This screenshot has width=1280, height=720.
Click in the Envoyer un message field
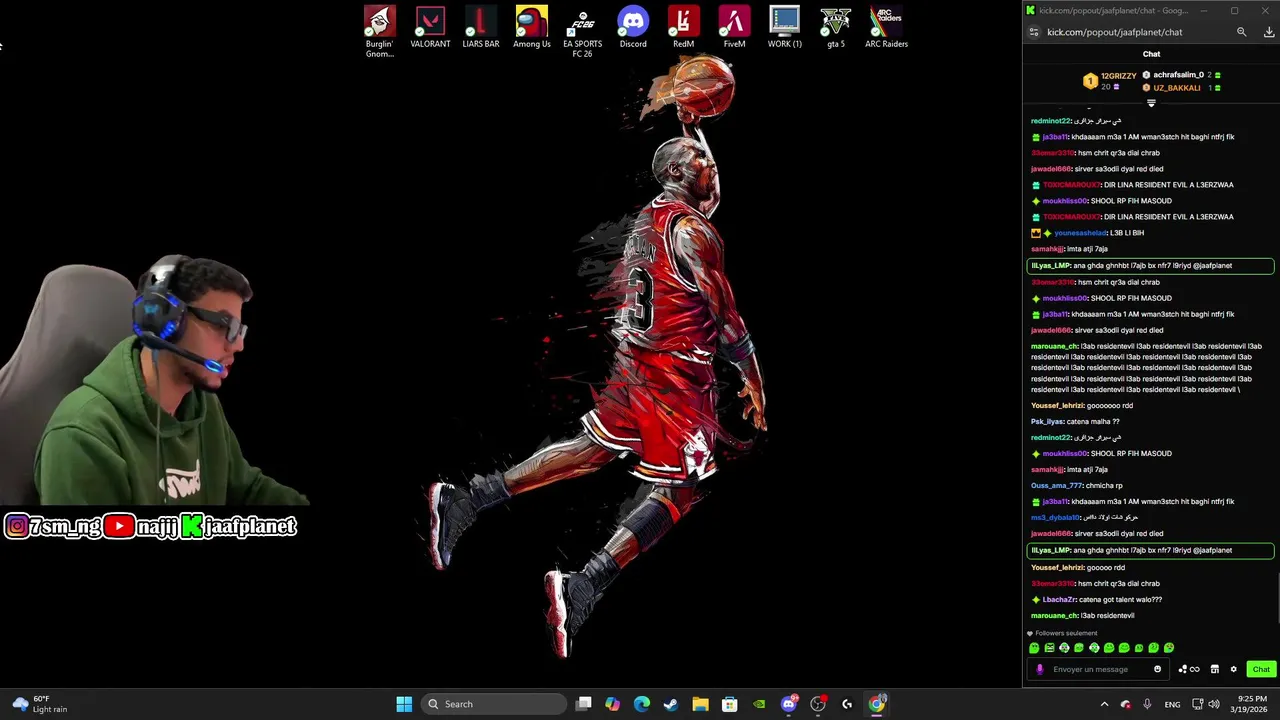[1100, 669]
